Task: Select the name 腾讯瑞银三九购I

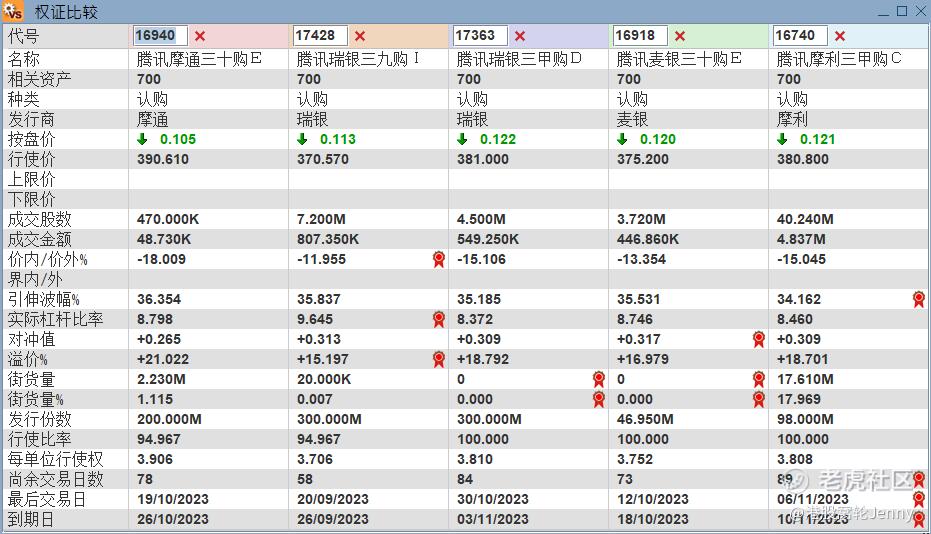Action: [358, 59]
